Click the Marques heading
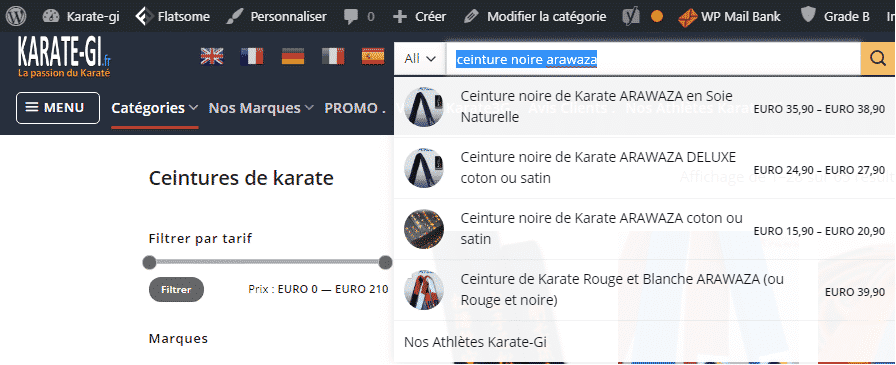Screen dimensions: 896x365 (178, 339)
